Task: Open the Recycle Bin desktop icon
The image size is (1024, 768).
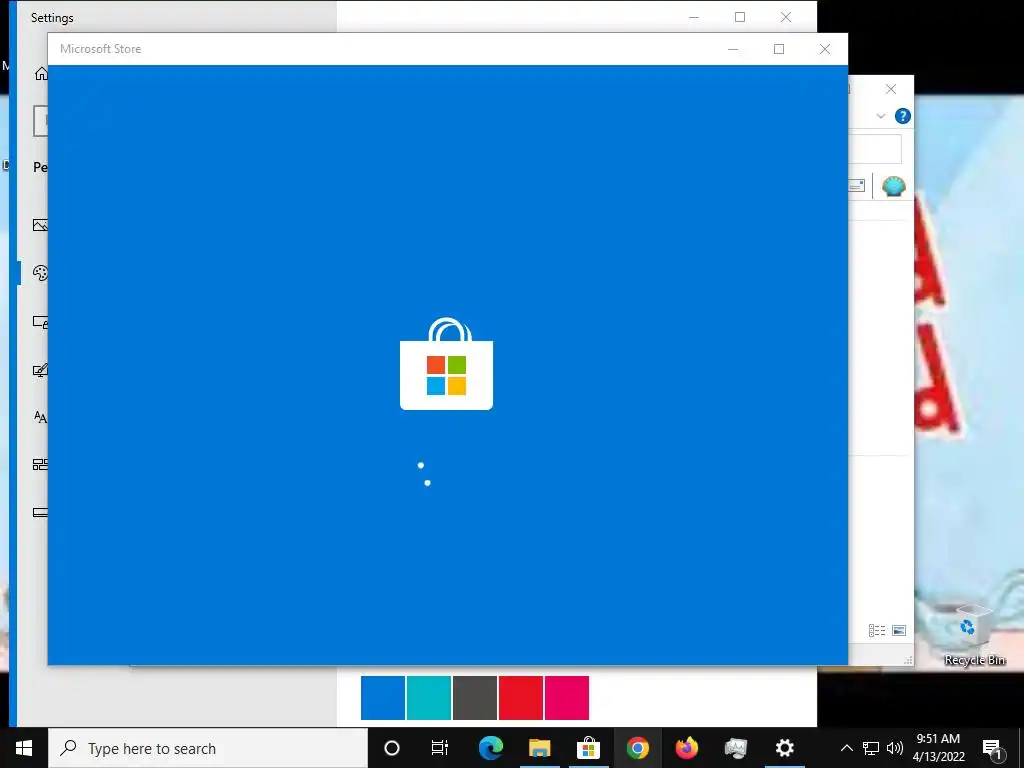Action: (x=974, y=635)
